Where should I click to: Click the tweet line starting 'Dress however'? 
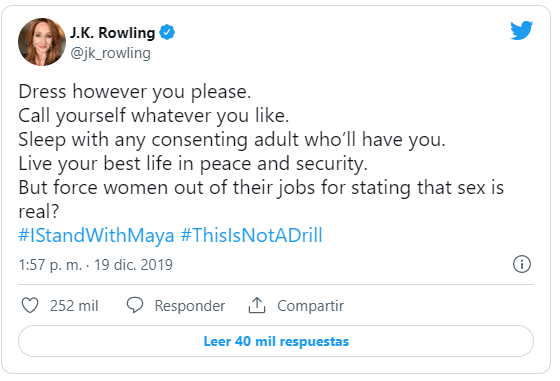click(135, 92)
